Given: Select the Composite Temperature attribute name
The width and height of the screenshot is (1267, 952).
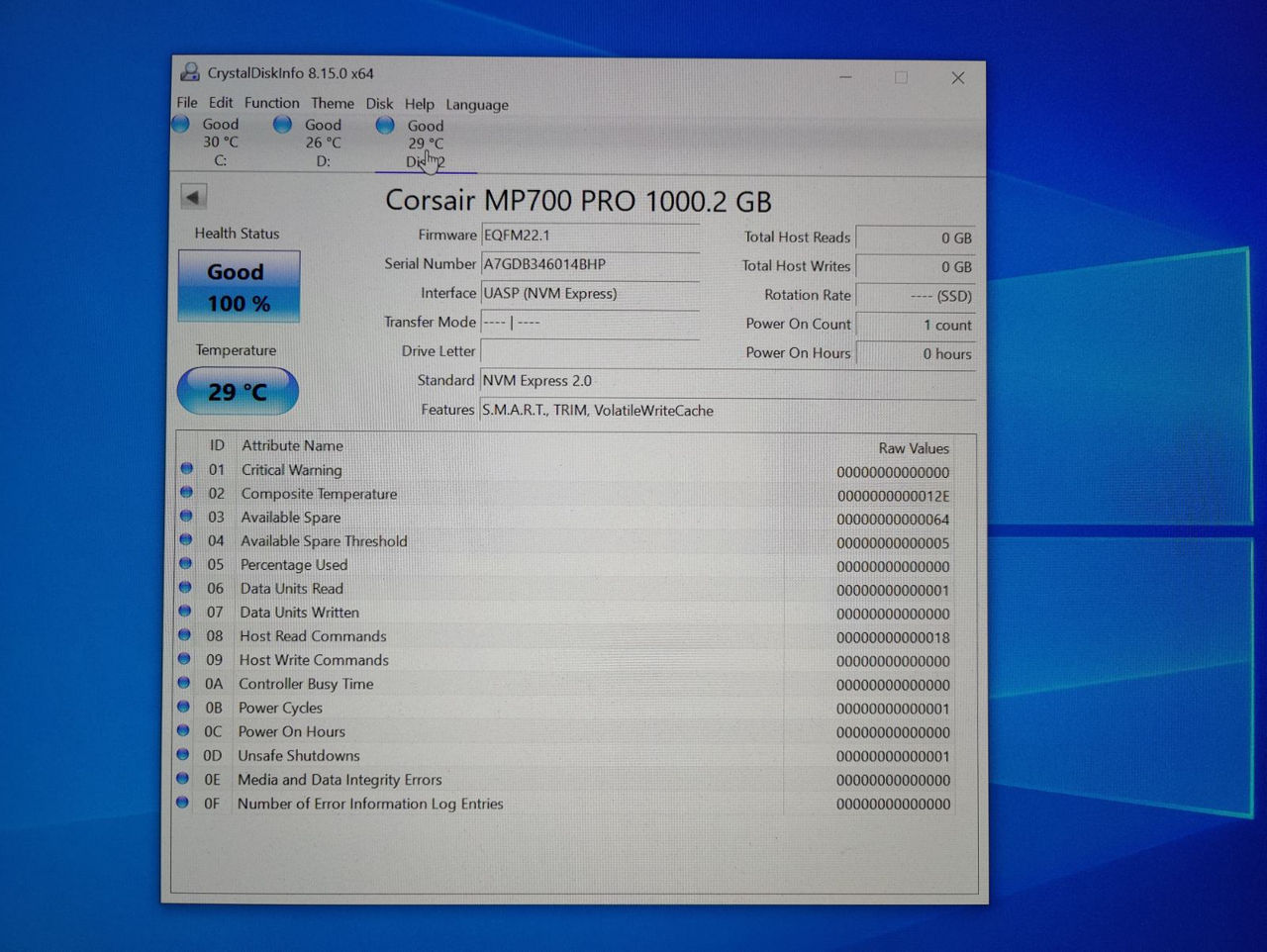Looking at the screenshot, I should click(319, 494).
